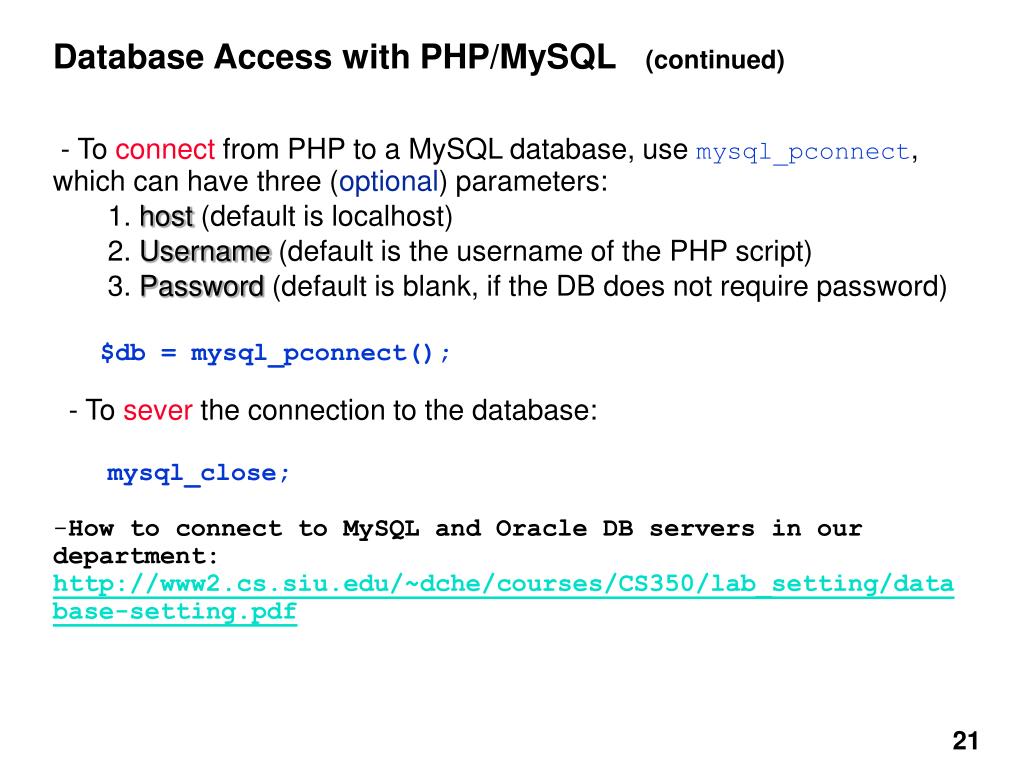Click the slide title 'Database Access with PHP/MySQL'

point(334,57)
